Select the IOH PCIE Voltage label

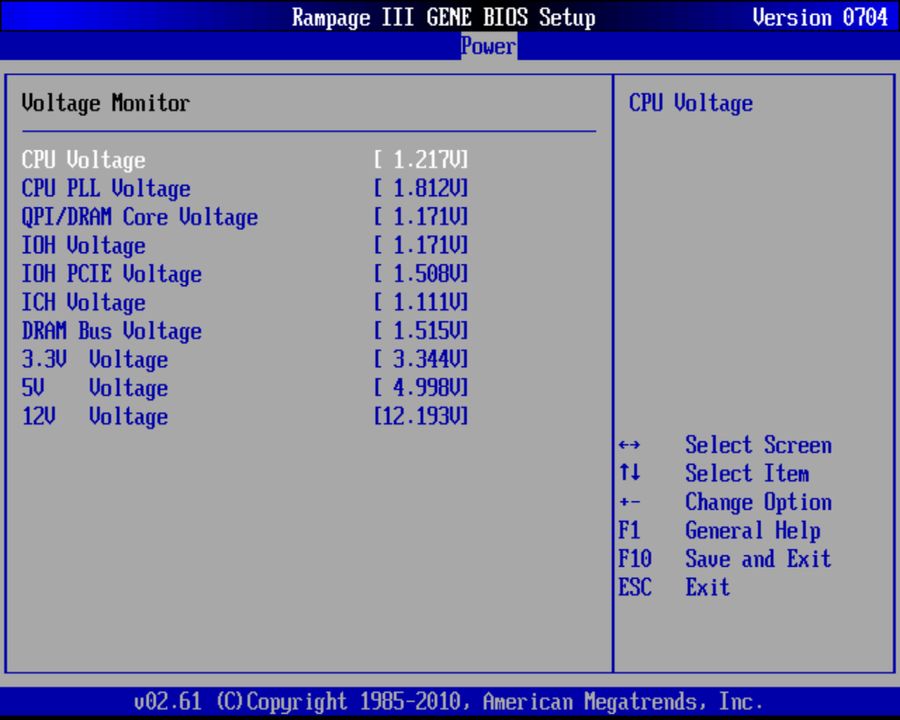tap(111, 274)
